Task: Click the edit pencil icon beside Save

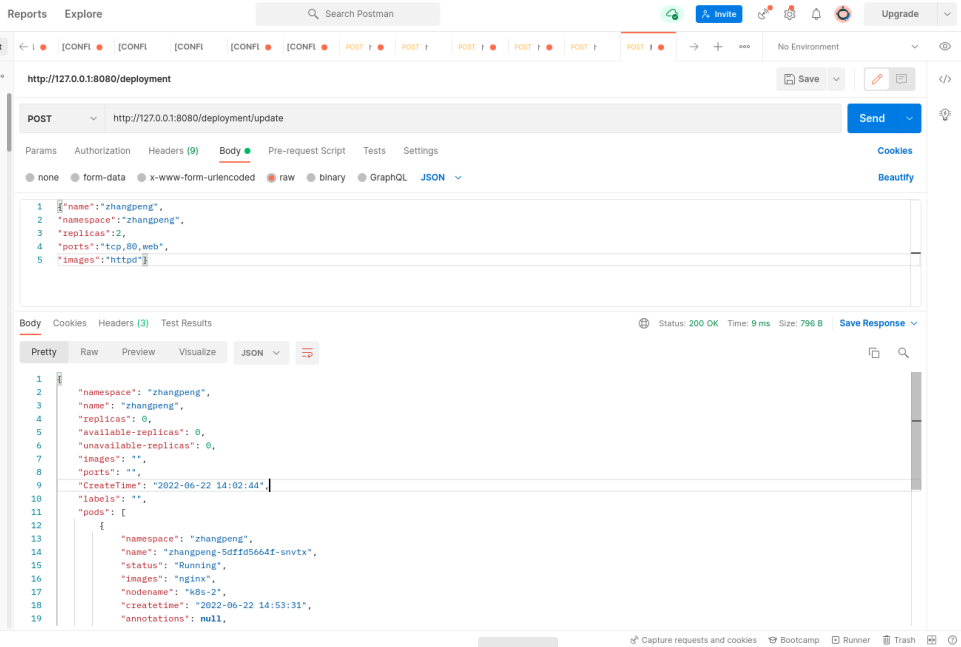Action: [876, 79]
